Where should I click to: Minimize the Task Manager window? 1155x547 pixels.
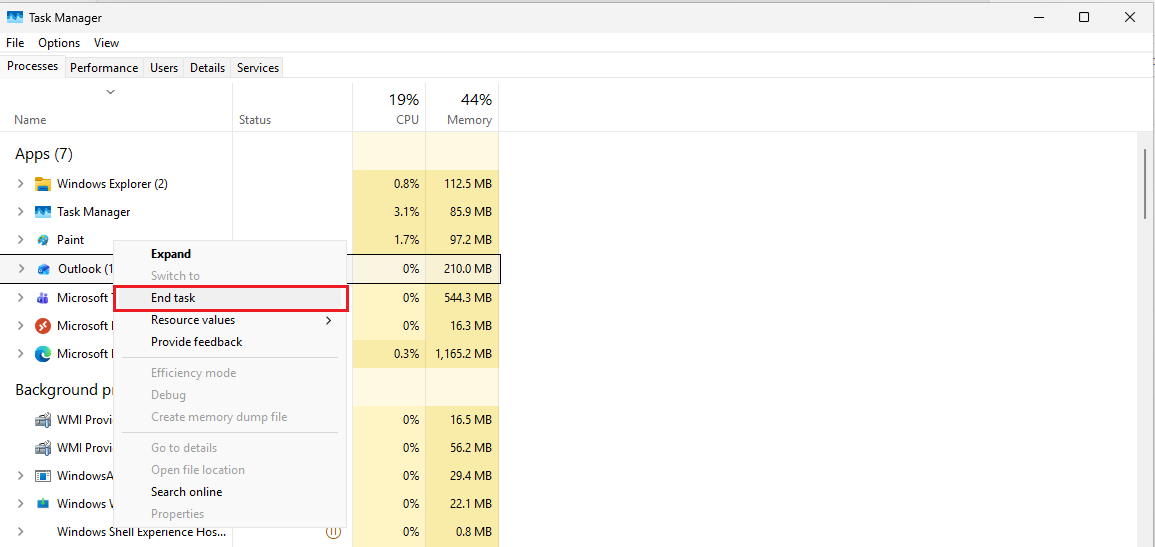(x=1038, y=17)
